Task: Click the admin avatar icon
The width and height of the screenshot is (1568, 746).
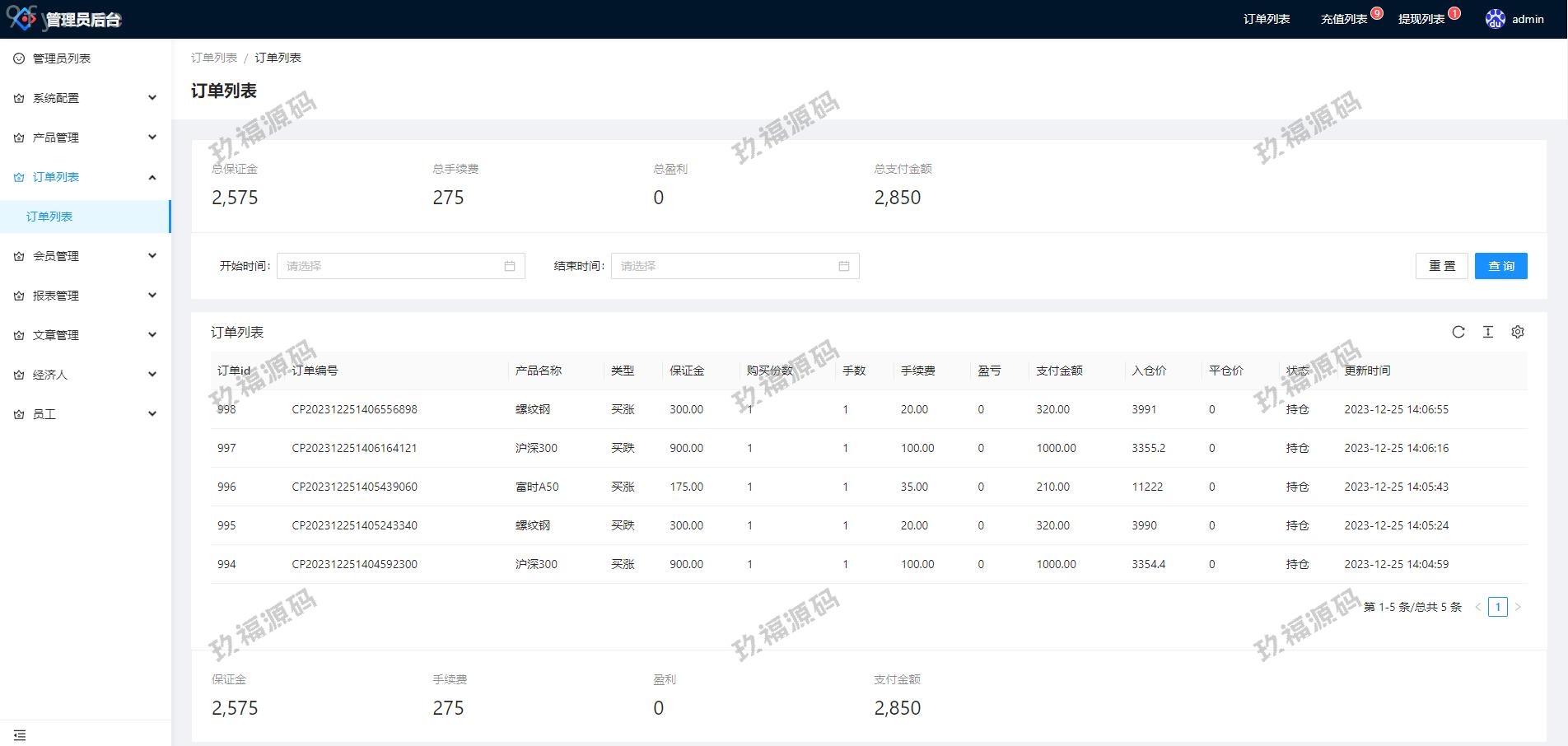Action: tap(1495, 19)
